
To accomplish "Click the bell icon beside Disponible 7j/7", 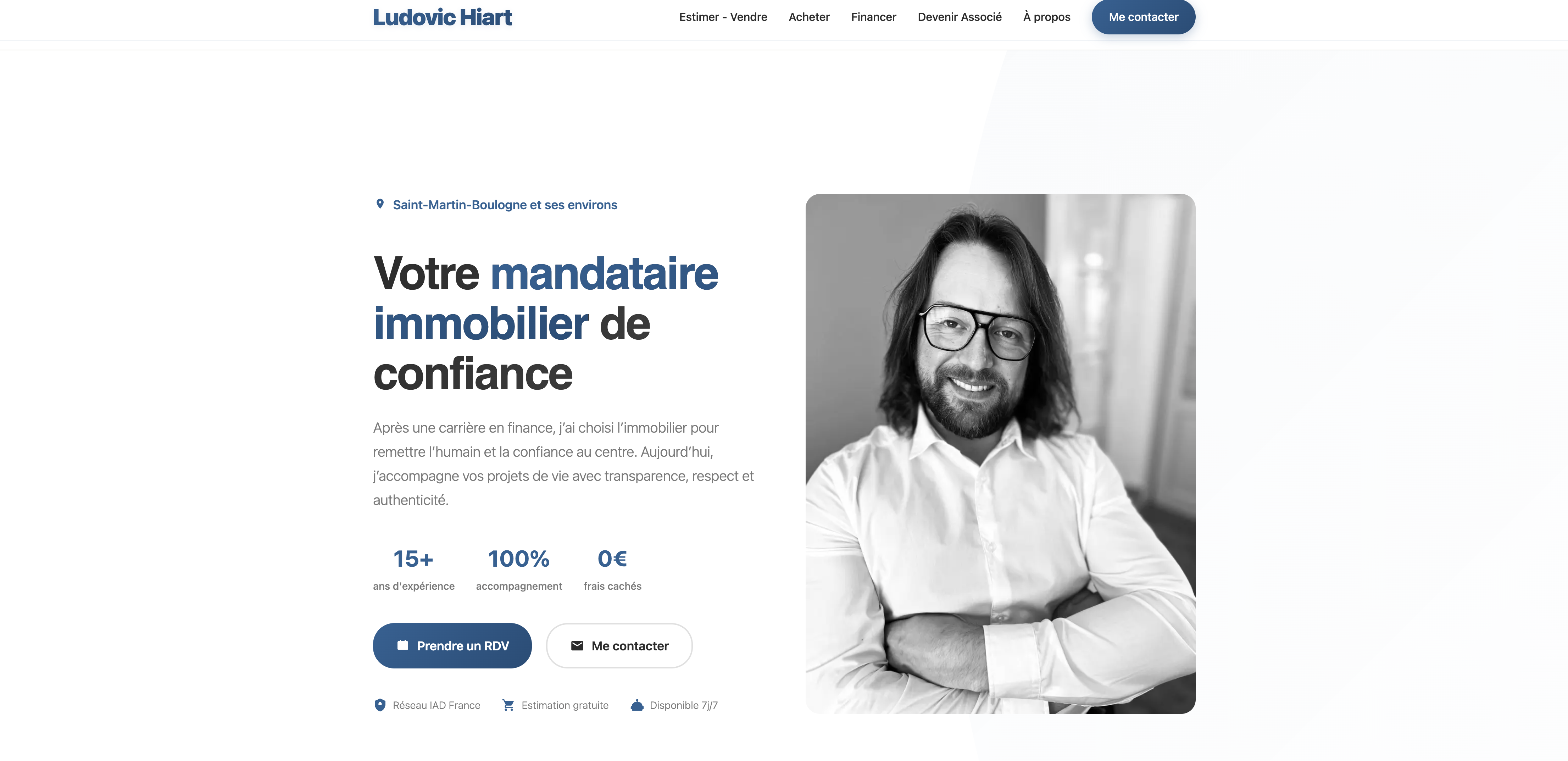I will coord(637,704).
